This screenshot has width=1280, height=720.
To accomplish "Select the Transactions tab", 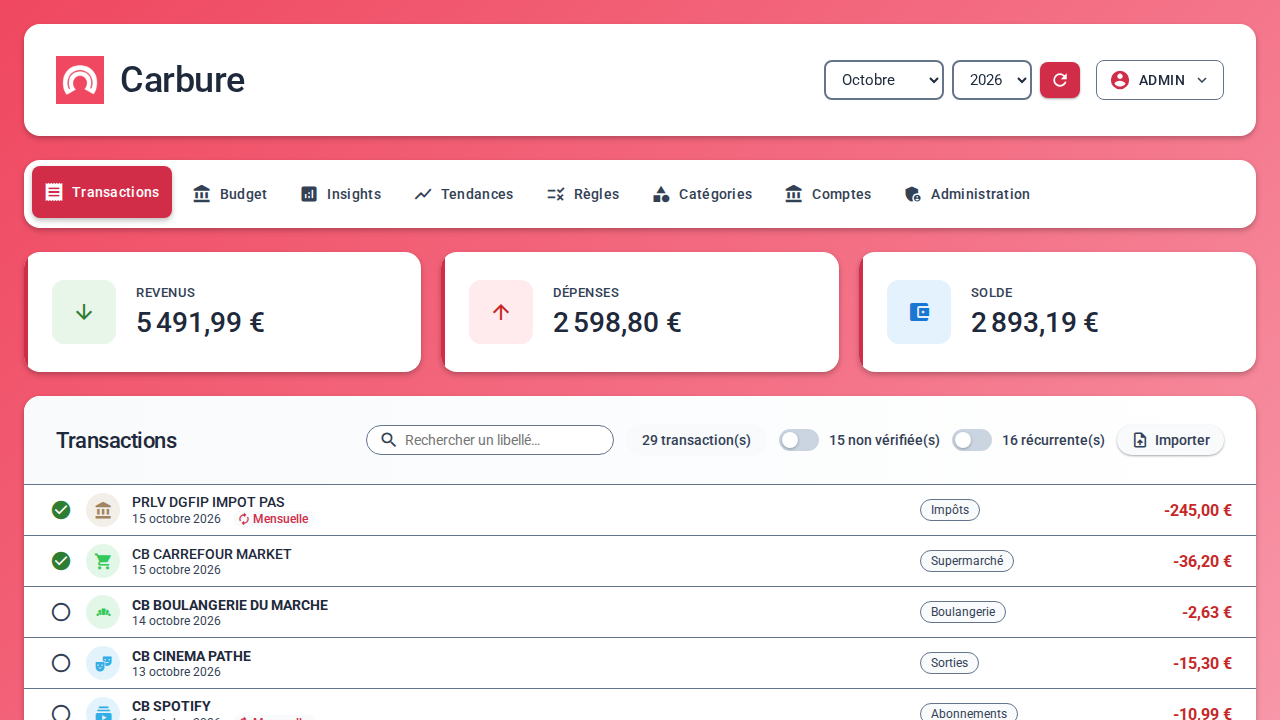I will click(x=102, y=192).
